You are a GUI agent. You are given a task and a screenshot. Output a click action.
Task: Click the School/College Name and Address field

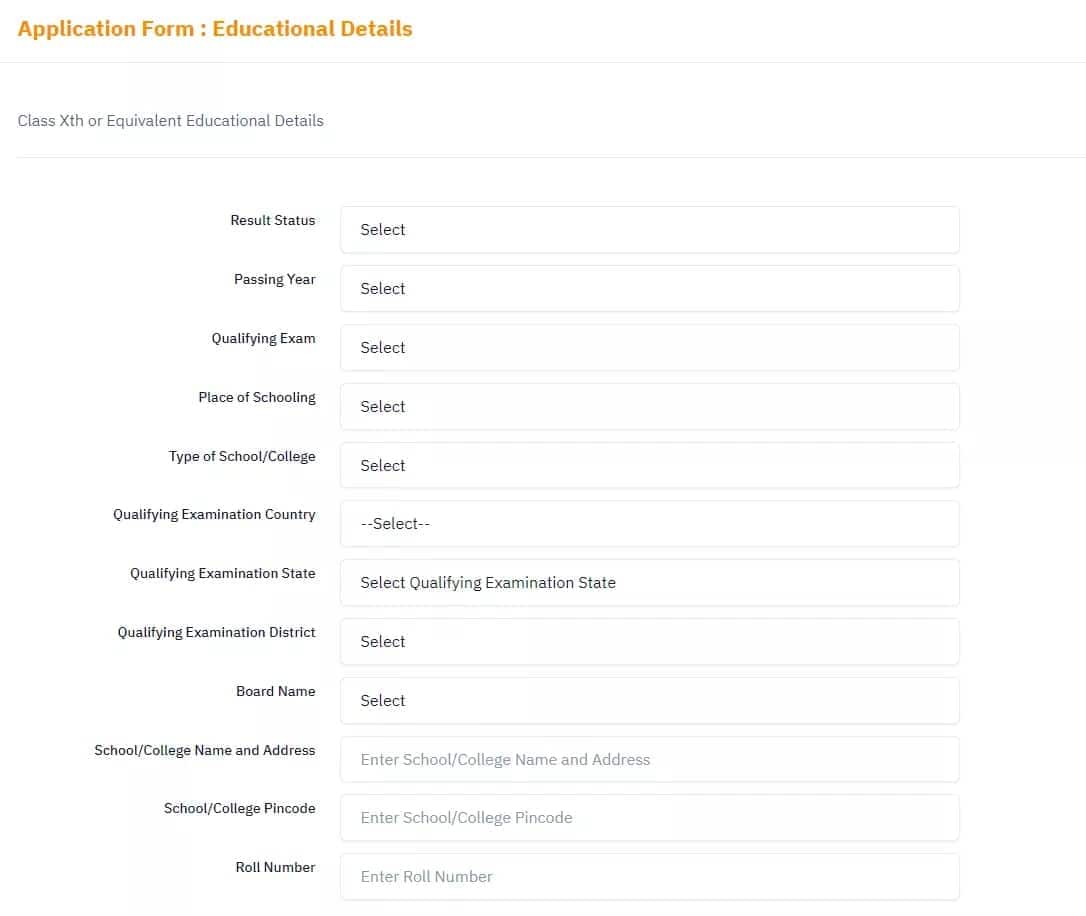[649, 760]
